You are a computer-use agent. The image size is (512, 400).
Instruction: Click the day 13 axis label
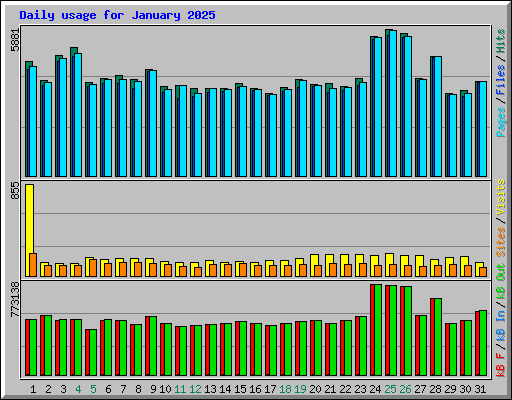pyautogui.click(x=210, y=389)
